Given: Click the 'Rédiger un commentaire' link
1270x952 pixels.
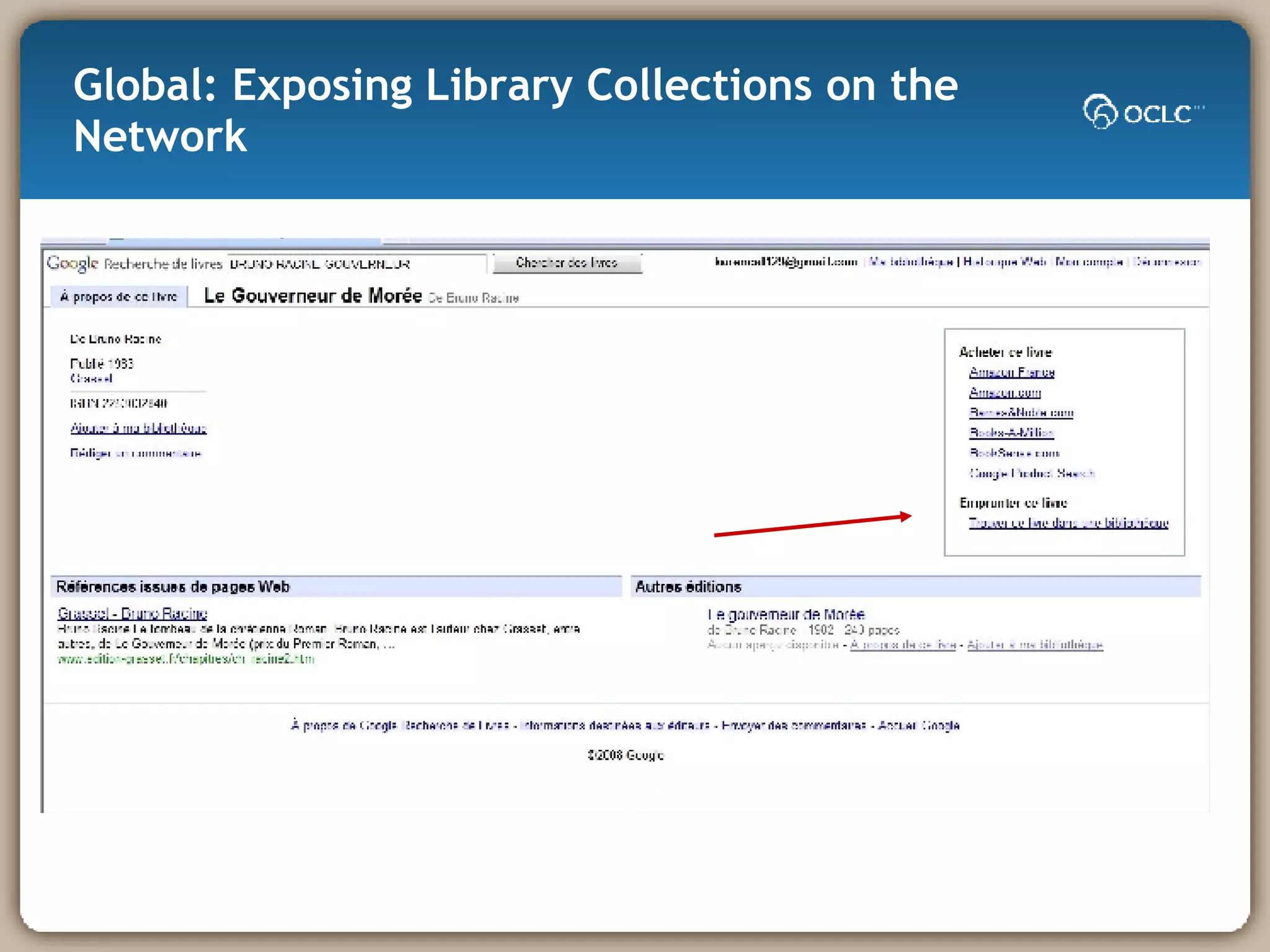Looking at the screenshot, I should (135, 453).
